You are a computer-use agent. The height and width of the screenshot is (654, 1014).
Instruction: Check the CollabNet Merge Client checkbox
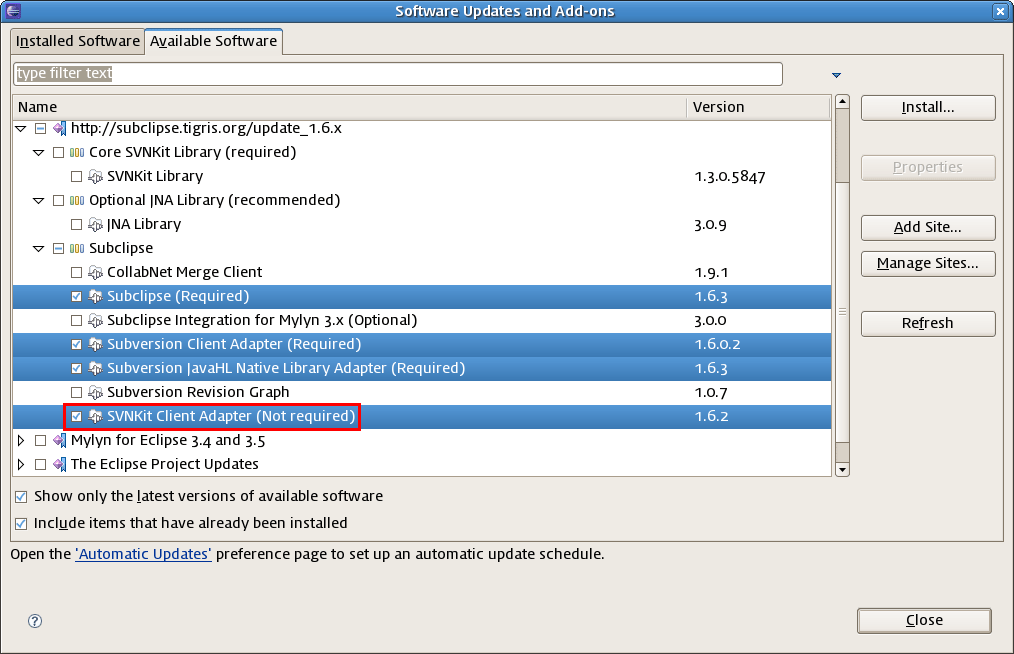coord(76,272)
